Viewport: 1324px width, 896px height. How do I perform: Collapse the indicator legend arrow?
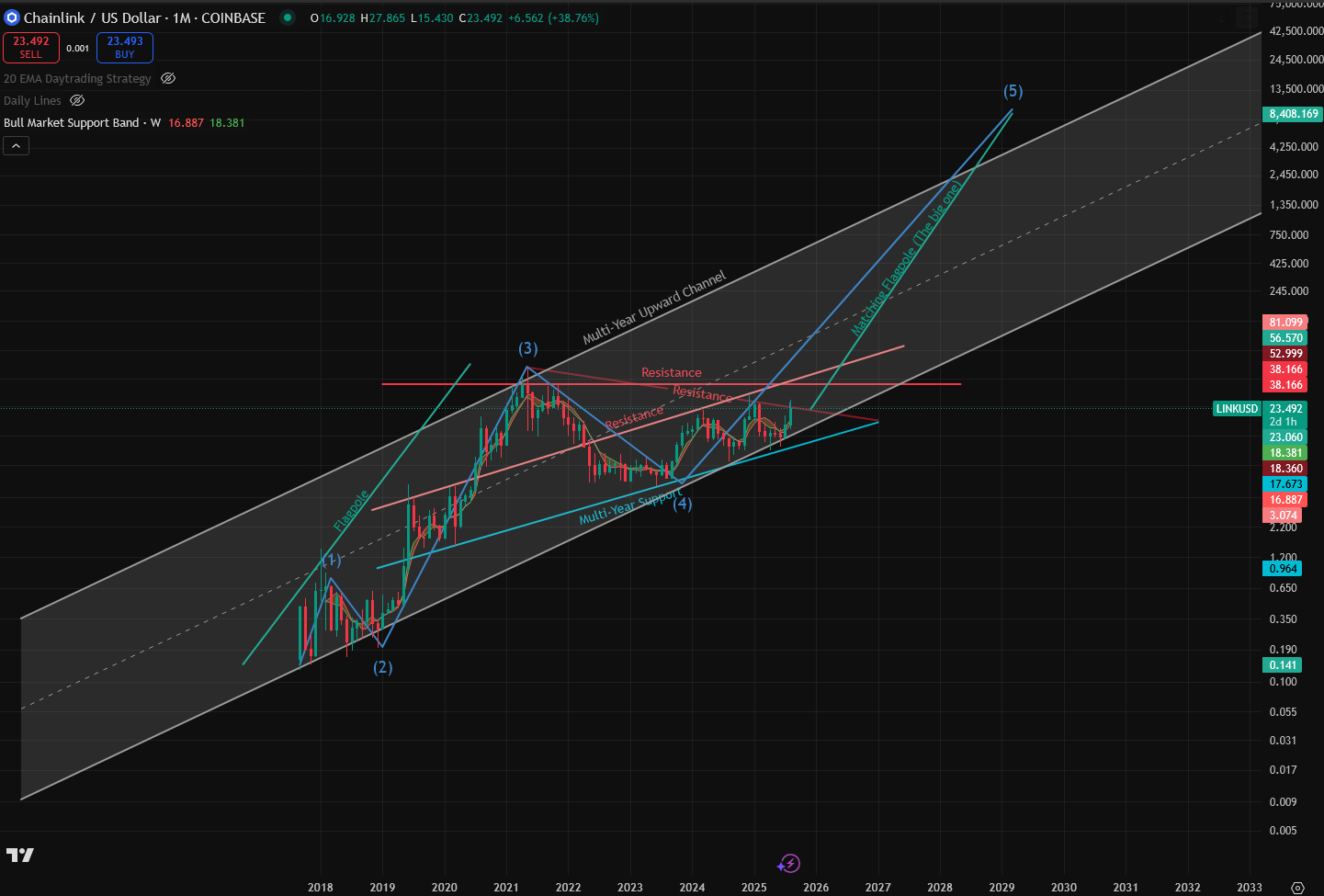point(17,145)
